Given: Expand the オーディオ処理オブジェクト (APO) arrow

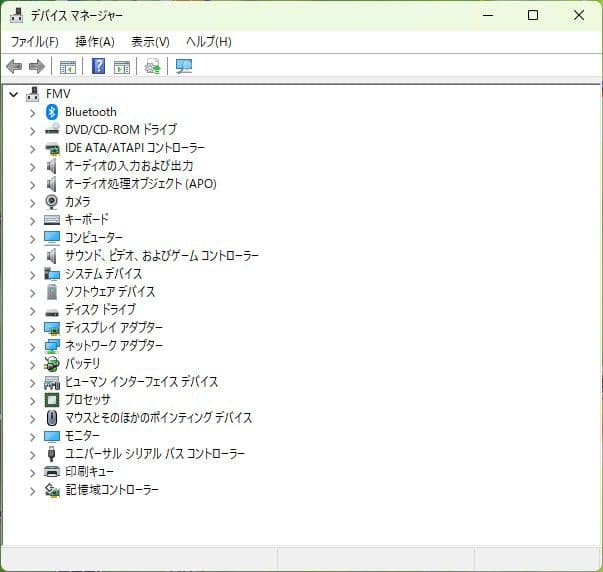Looking at the screenshot, I should [x=33, y=185].
